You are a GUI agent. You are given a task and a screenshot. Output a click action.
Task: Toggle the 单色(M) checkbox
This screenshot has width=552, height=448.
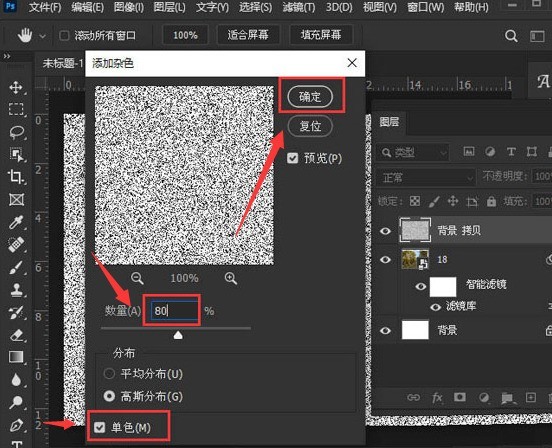click(100, 428)
